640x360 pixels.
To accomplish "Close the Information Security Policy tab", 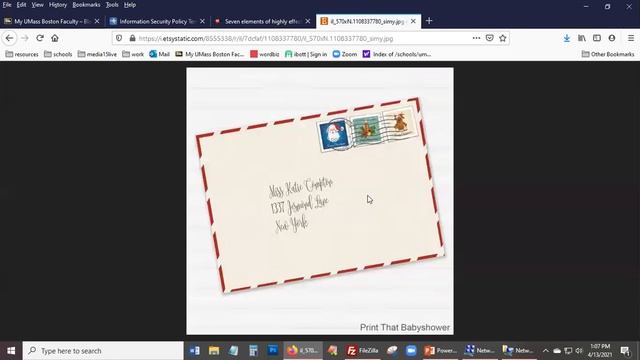I will [202, 21].
